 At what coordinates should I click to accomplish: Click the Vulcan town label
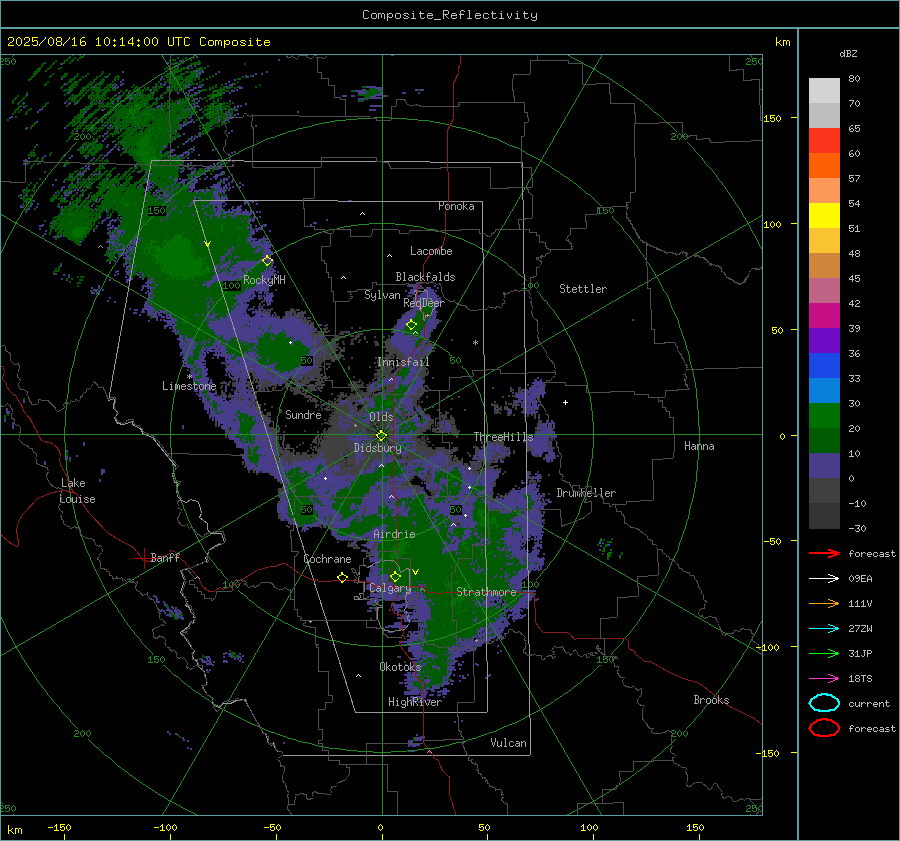coord(509,743)
